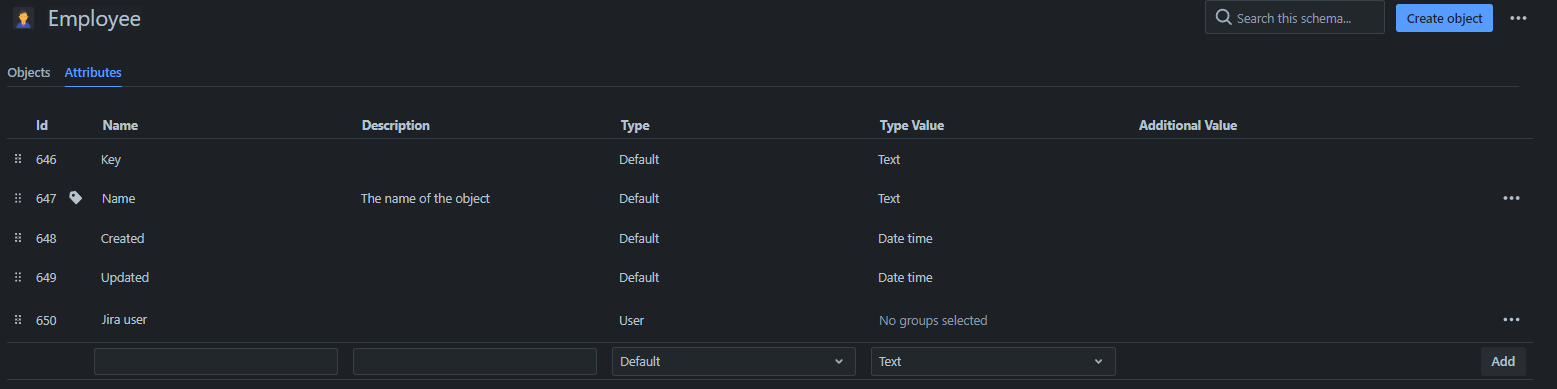Select the Attributes tab
1557x389 pixels.
point(93,73)
